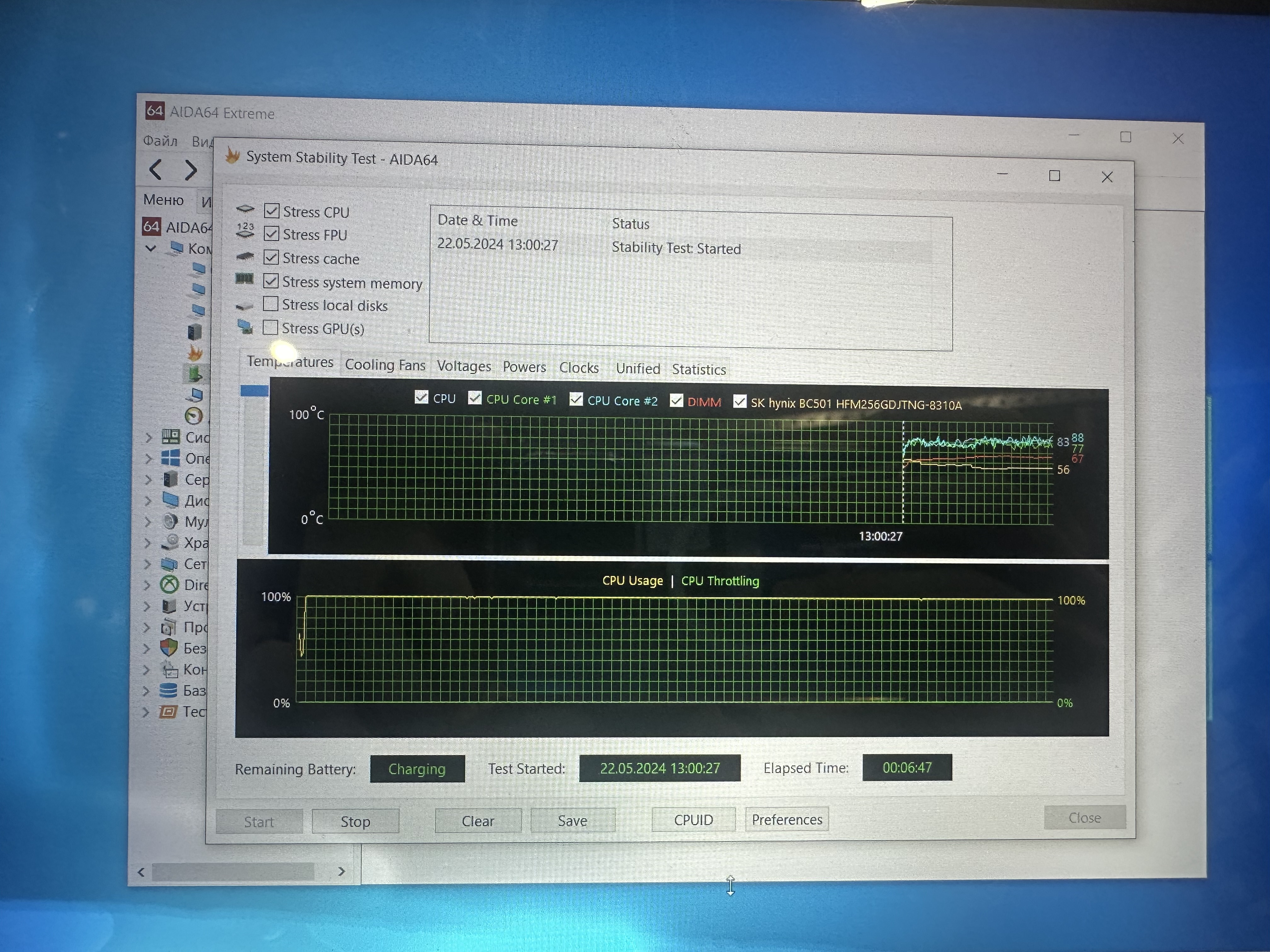This screenshot has height=952, width=1270.
Task: Select the orange clock icon in the sidebar tree
Action: coord(194,416)
